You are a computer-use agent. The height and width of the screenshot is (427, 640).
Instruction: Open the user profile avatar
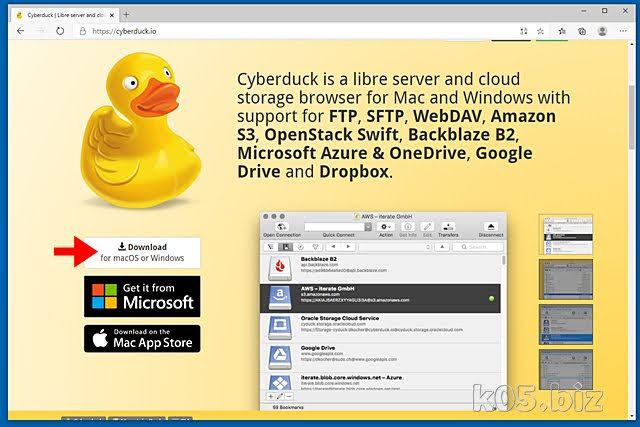(x=602, y=31)
